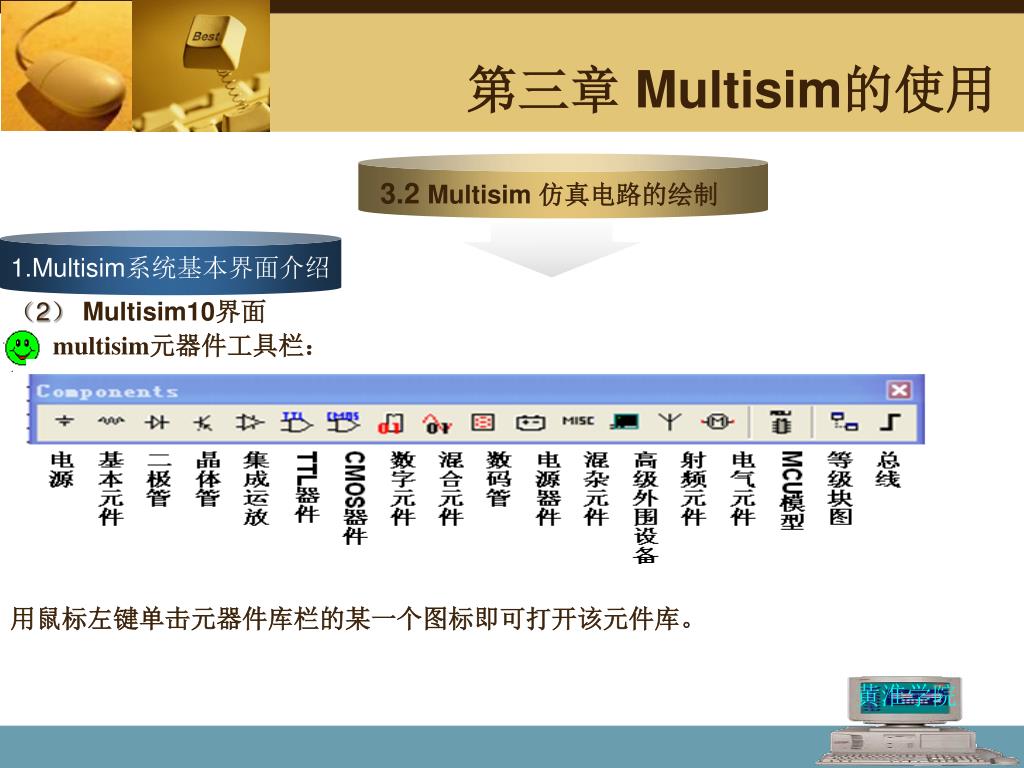Place a hierarchical block icon
Viewport: 1024px width, 768px height.
tap(844, 422)
